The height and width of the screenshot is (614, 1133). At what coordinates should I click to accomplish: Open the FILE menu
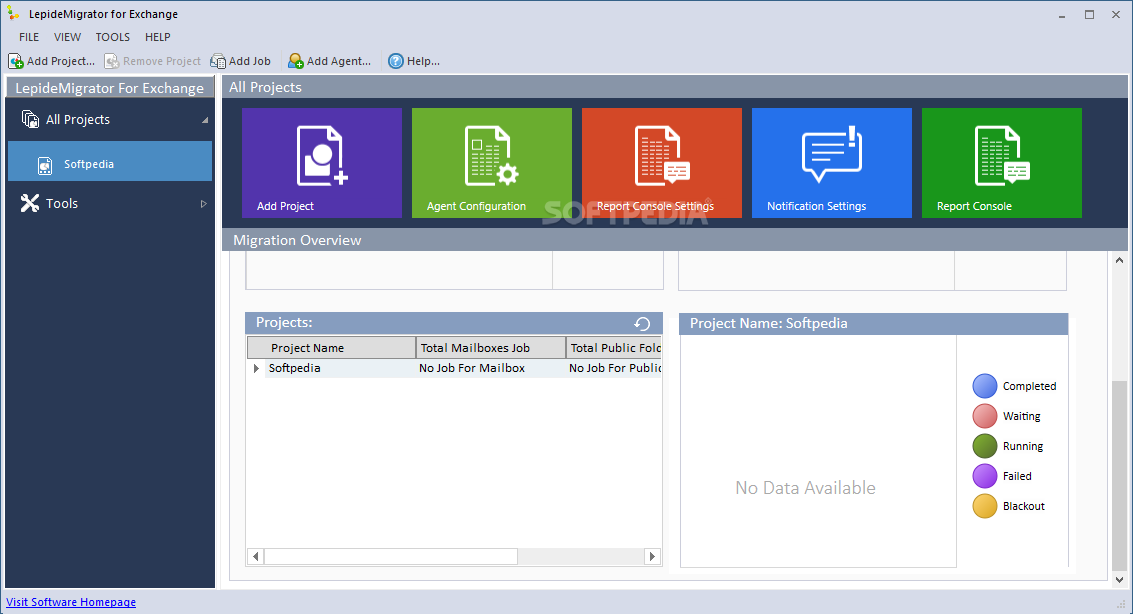click(x=29, y=37)
